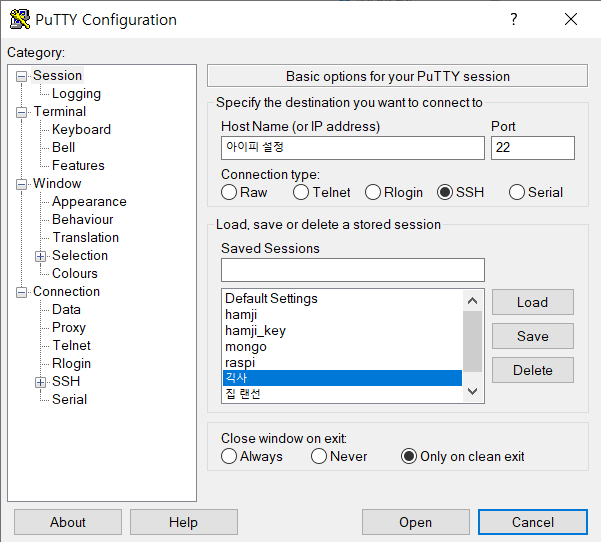
Task: Open the Window category
Action: (x=57, y=184)
